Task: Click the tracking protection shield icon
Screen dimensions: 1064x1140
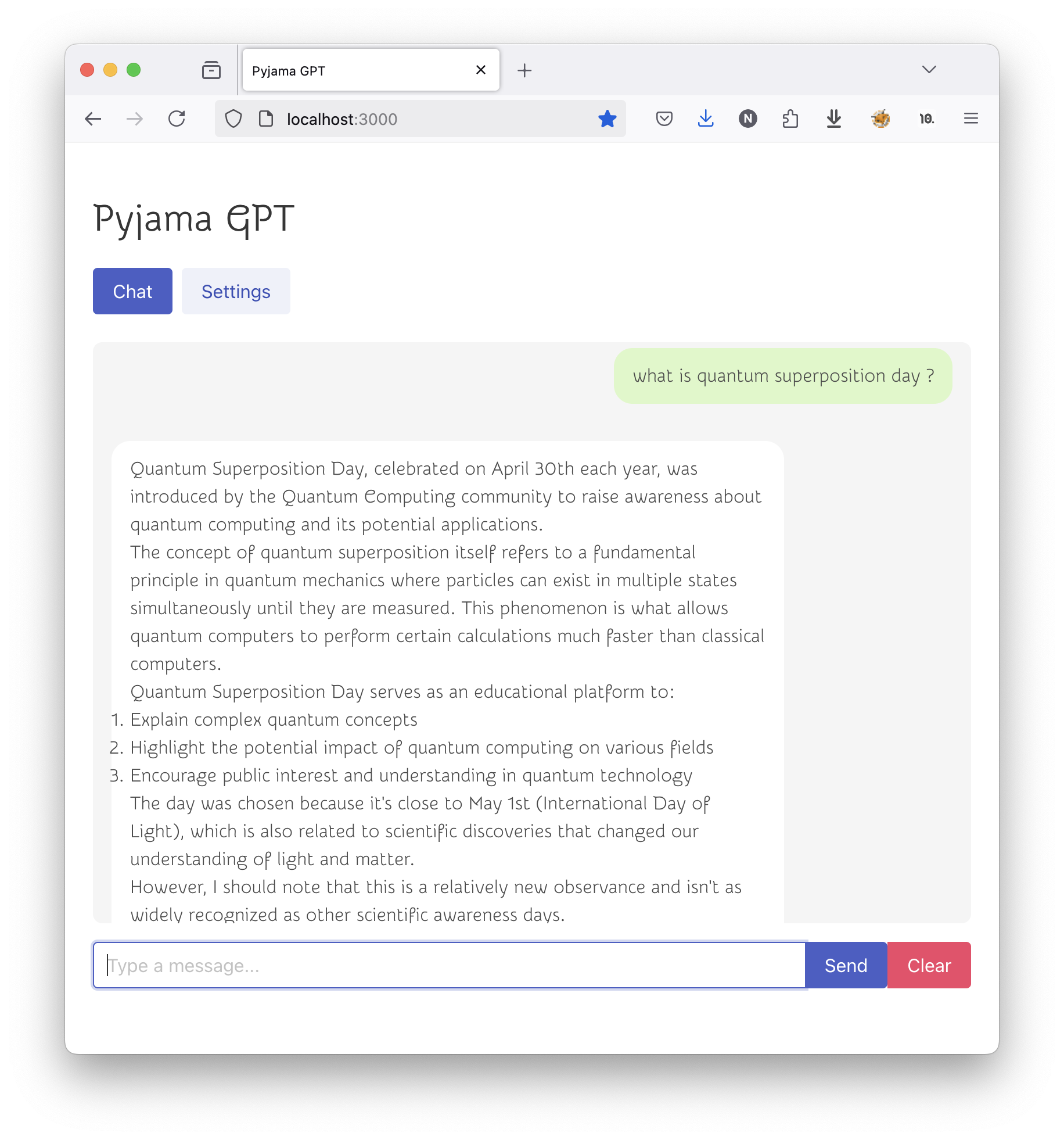Action: tap(233, 119)
